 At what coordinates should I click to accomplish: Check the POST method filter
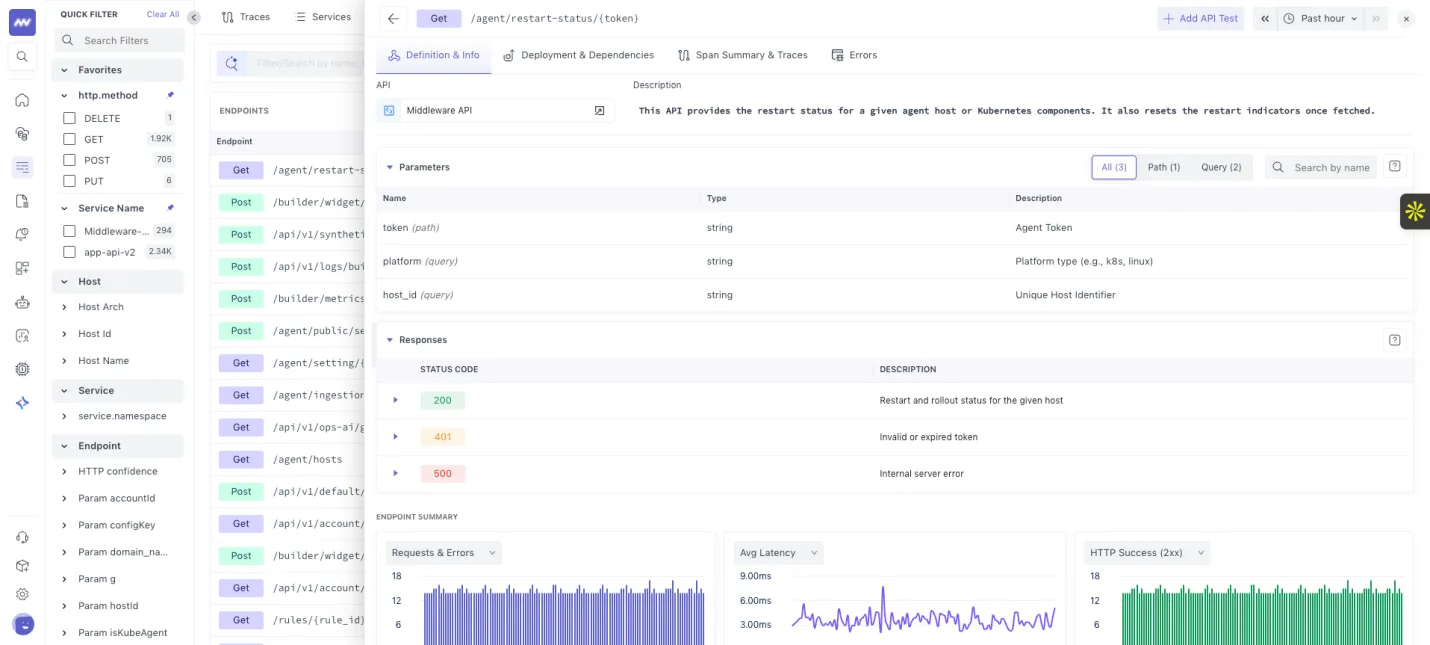point(69,160)
